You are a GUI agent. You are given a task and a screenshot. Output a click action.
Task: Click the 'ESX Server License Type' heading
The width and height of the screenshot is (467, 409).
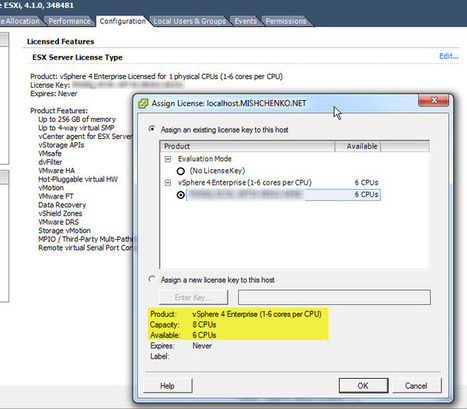[77, 57]
